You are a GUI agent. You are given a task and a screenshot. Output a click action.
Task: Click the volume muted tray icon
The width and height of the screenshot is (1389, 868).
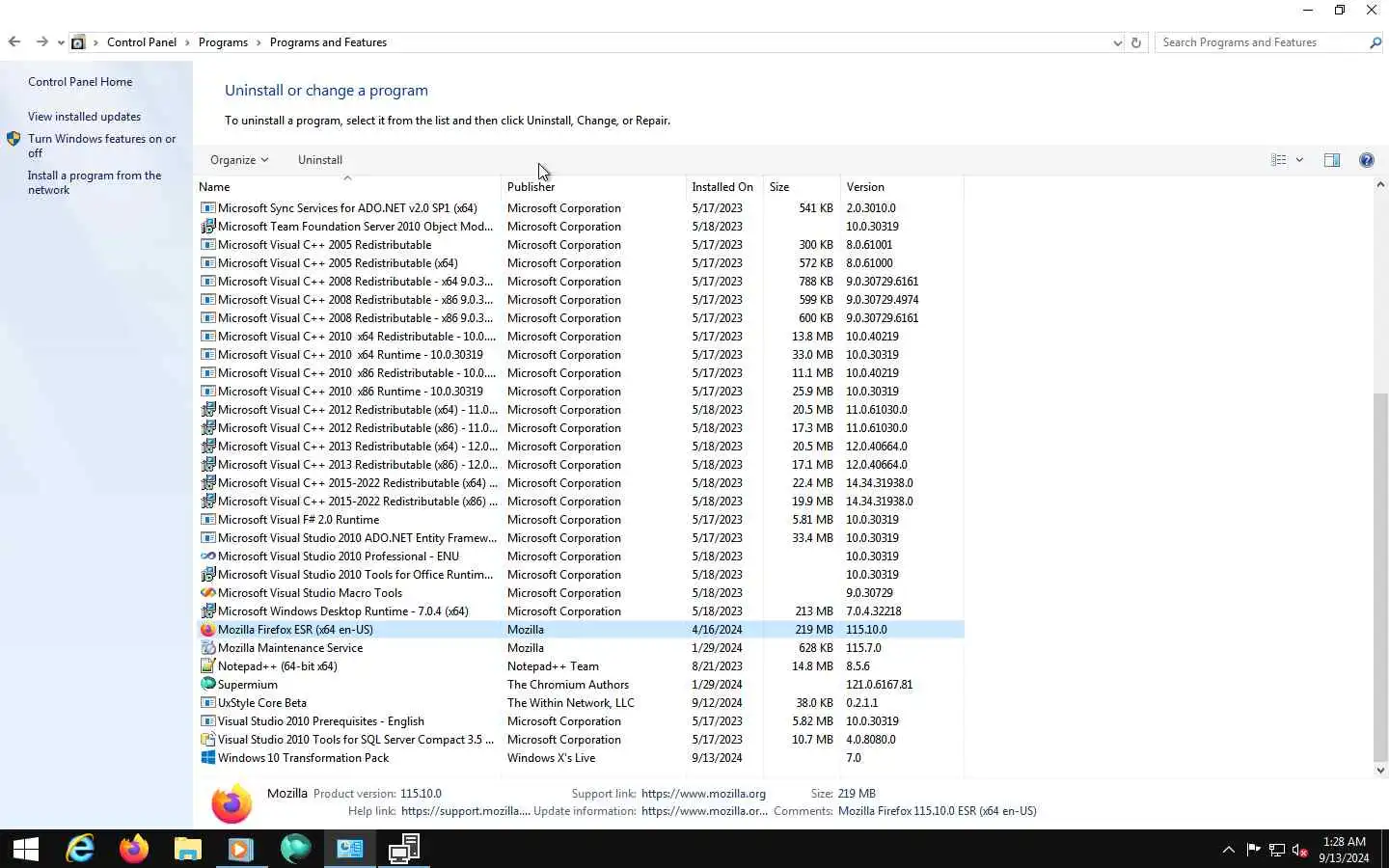pyautogui.click(x=1300, y=850)
